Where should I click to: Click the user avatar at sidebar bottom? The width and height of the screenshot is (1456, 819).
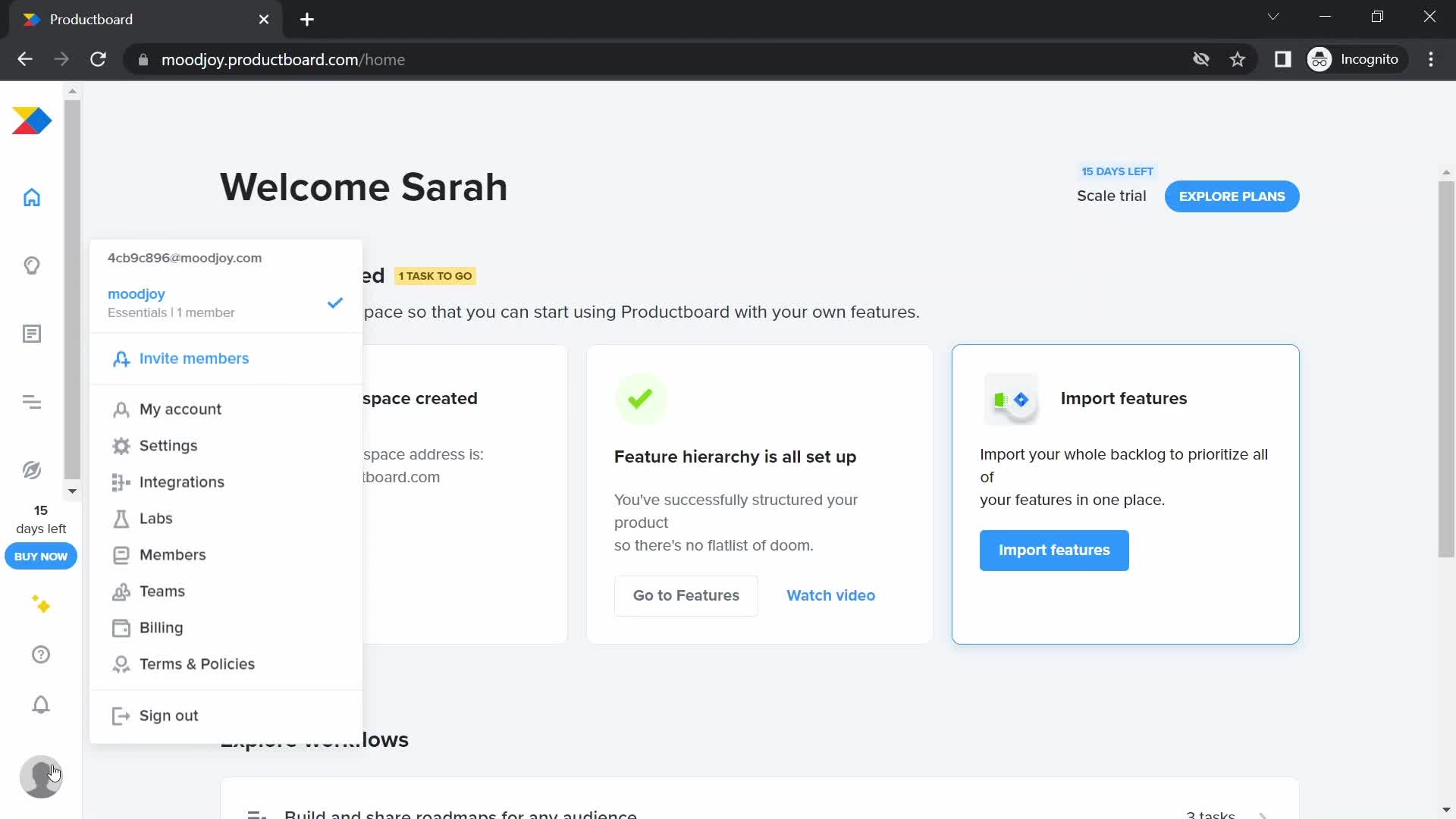coord(41,777)
